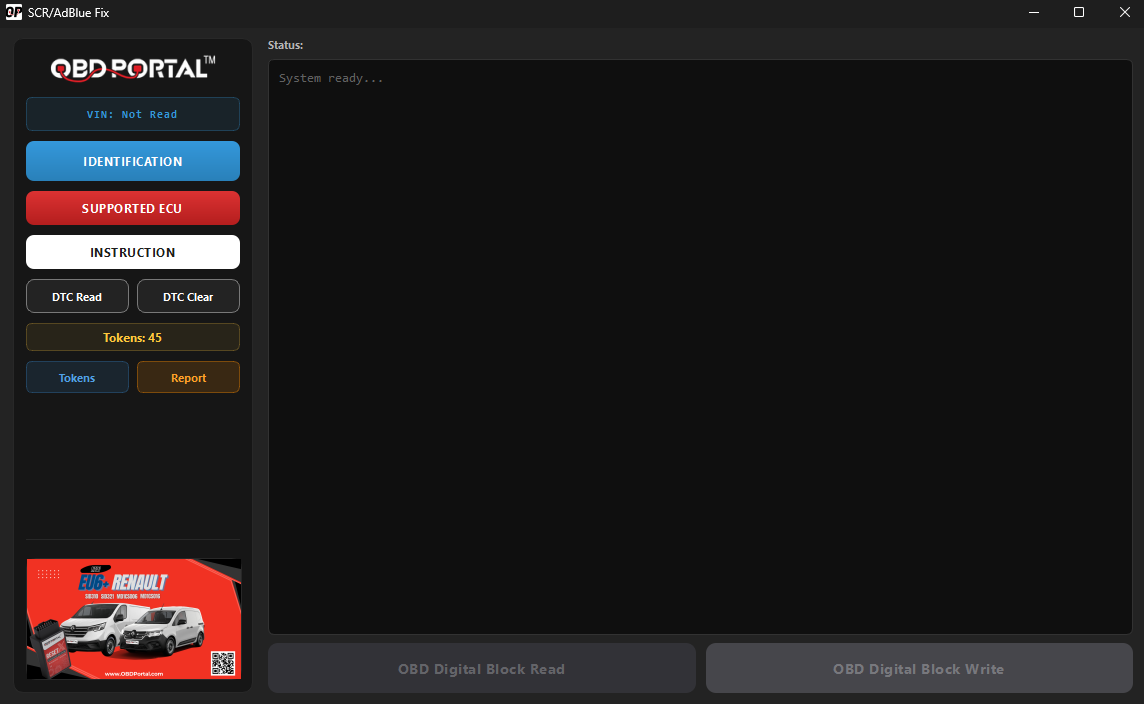Screen dimensions: 1144x704
Task: Click the Tokens: 45 balance display
Action: (x=132, y=338)
